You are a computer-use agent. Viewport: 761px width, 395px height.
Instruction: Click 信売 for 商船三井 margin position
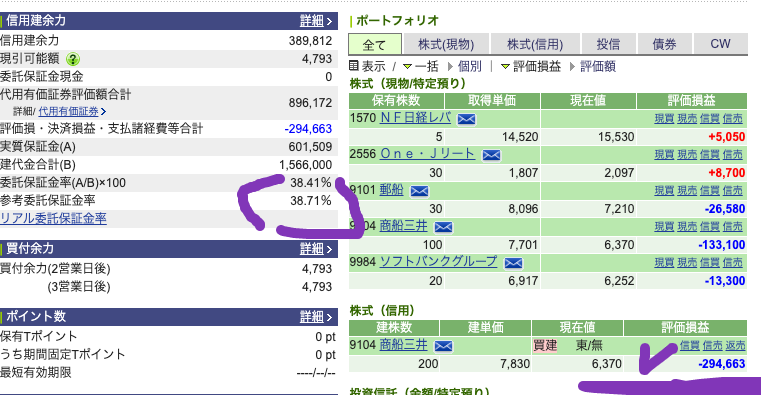pyautogui.click(x=712, y=346)
